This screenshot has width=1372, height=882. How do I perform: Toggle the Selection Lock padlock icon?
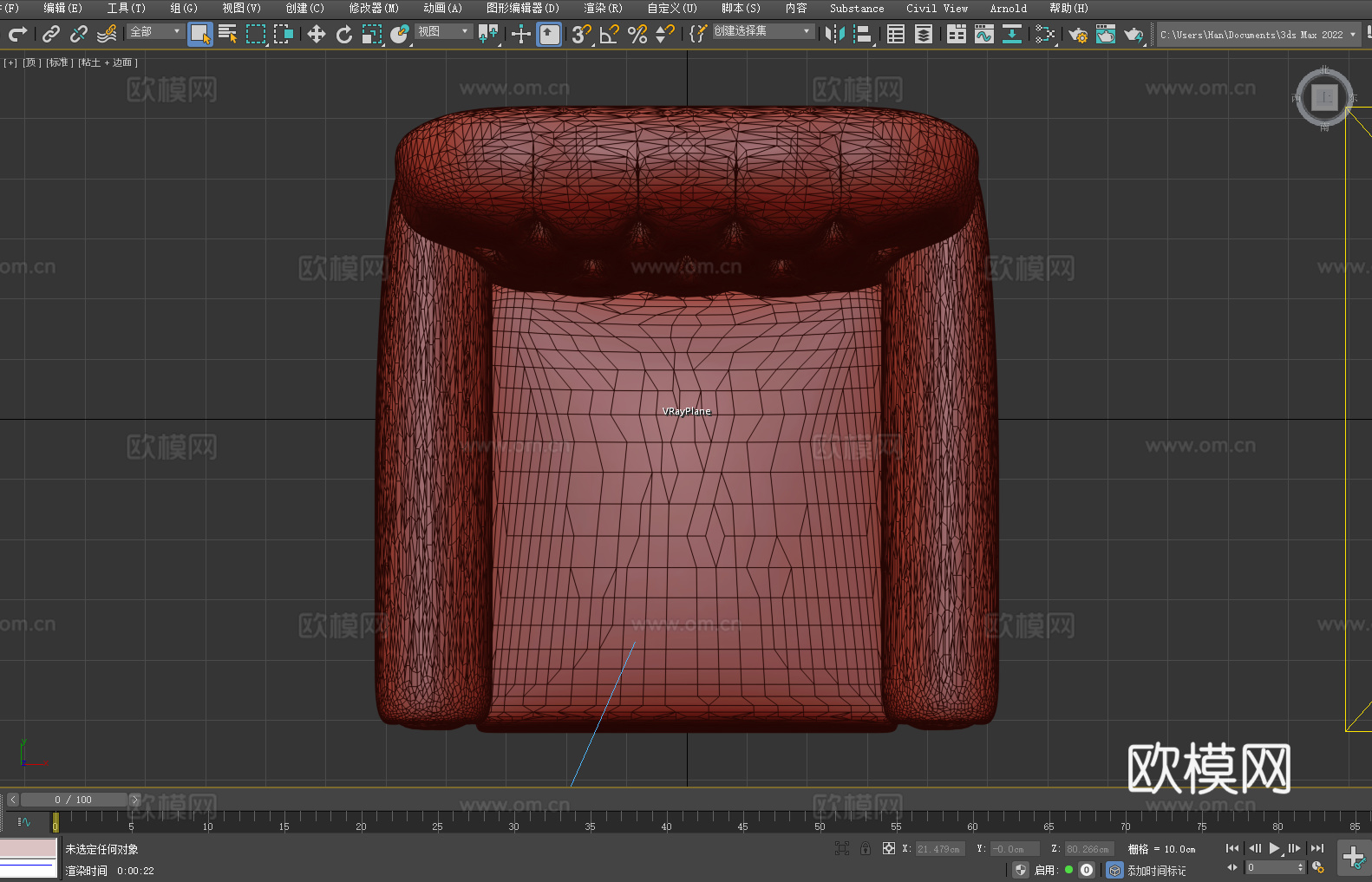(x=866, y=848)
